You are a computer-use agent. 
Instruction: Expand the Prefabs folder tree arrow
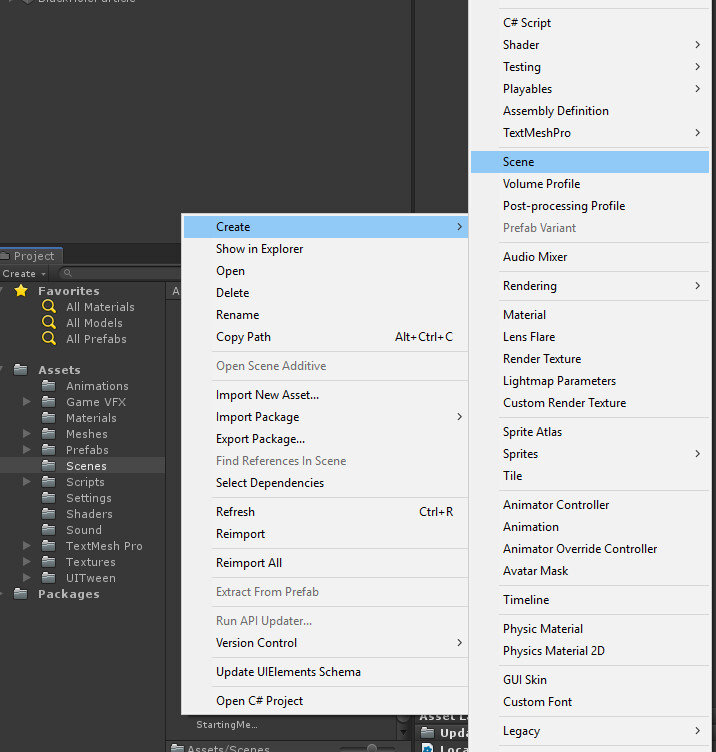pyautogui.click(x=27, y=449)
